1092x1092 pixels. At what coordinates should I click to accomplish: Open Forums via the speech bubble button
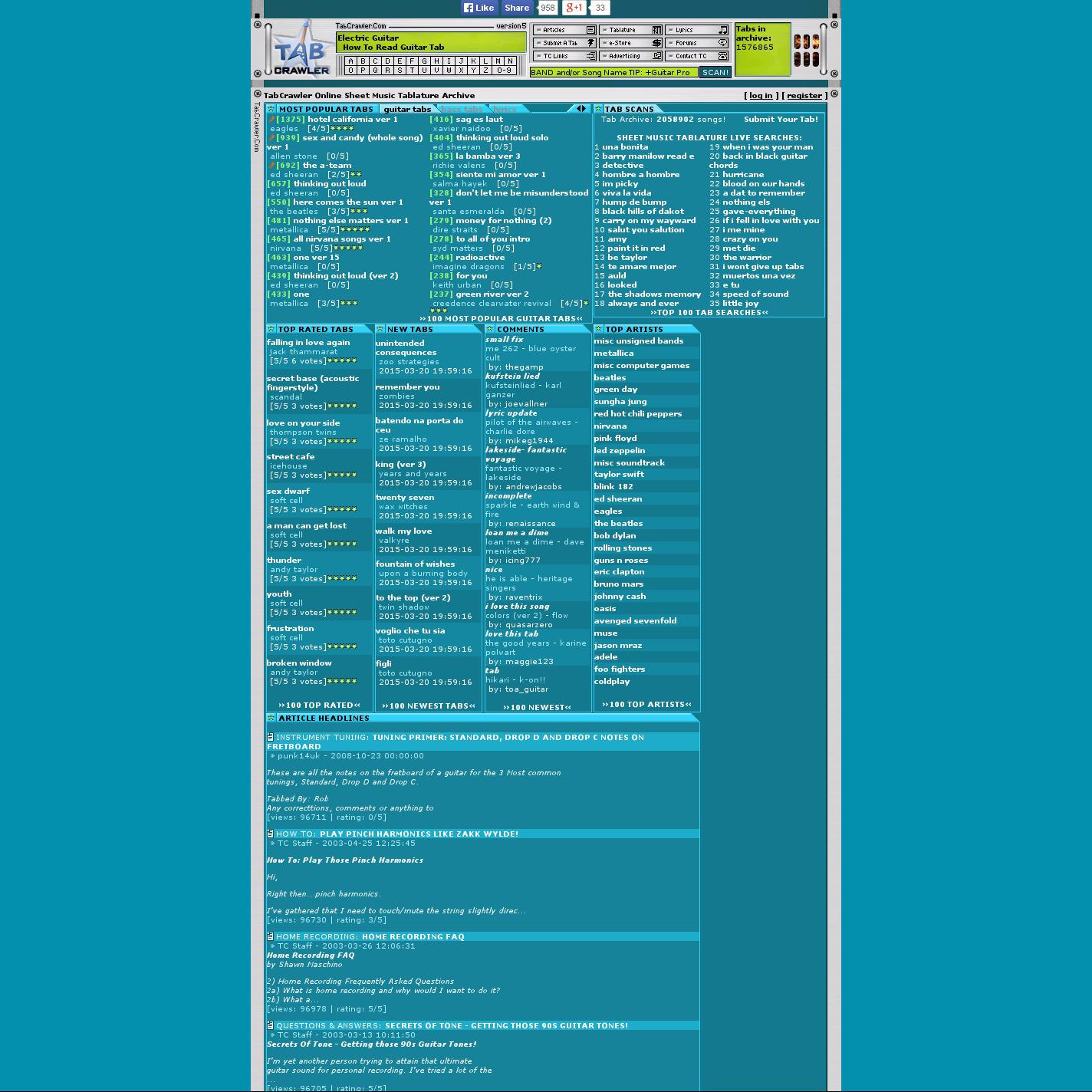(722, 43)
